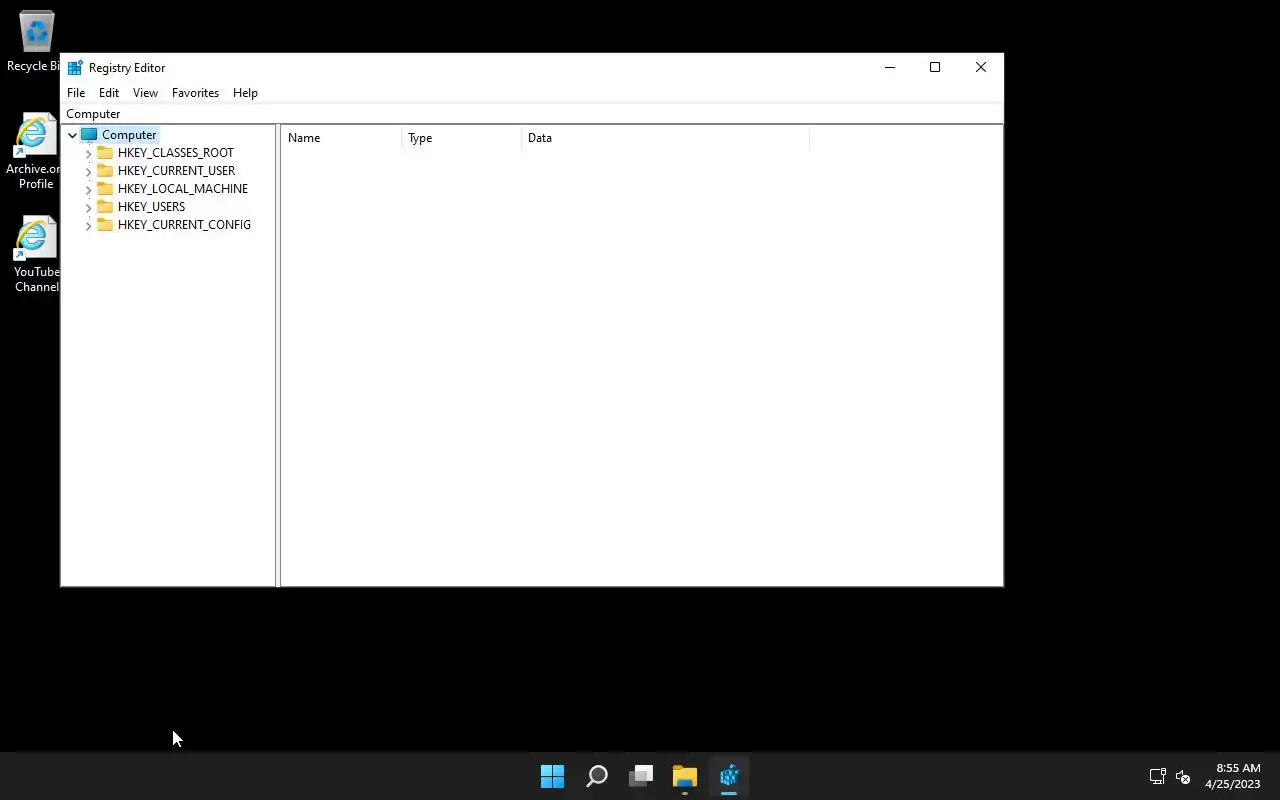The image size is (1280, 800).
Task: Select HKEY_LOCAL_MACHINE label in tree
Action: pos(183,189)
